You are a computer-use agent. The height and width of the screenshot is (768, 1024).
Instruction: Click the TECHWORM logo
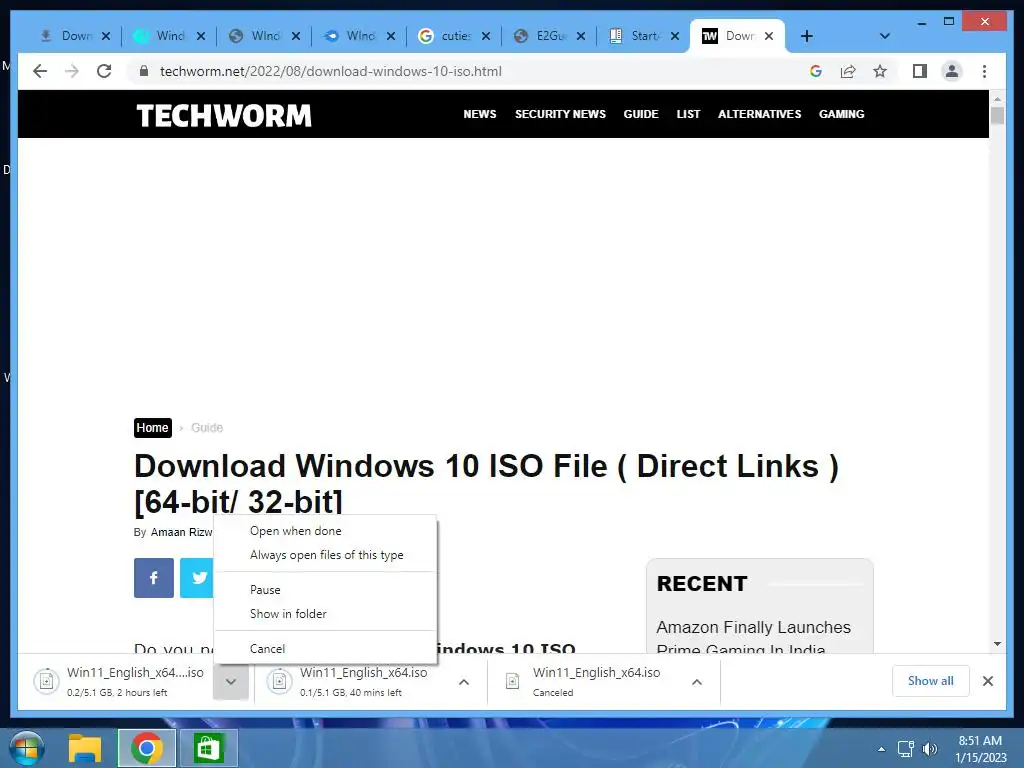pyautogui.click(x=224, y=116)
